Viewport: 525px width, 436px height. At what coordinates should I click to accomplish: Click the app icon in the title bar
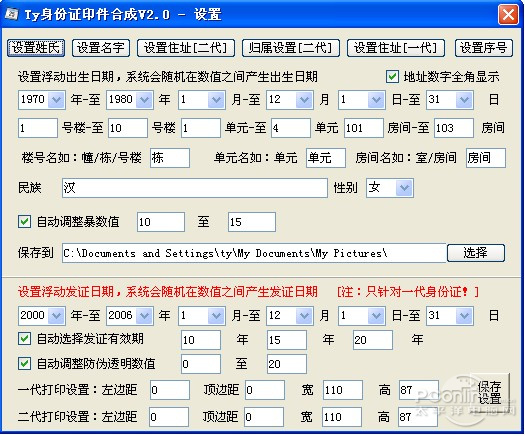coord(12,14)
